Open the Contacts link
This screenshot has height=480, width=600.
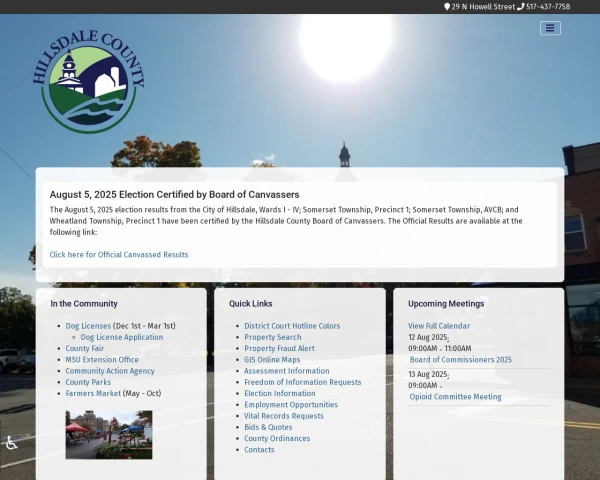[259, 449]
